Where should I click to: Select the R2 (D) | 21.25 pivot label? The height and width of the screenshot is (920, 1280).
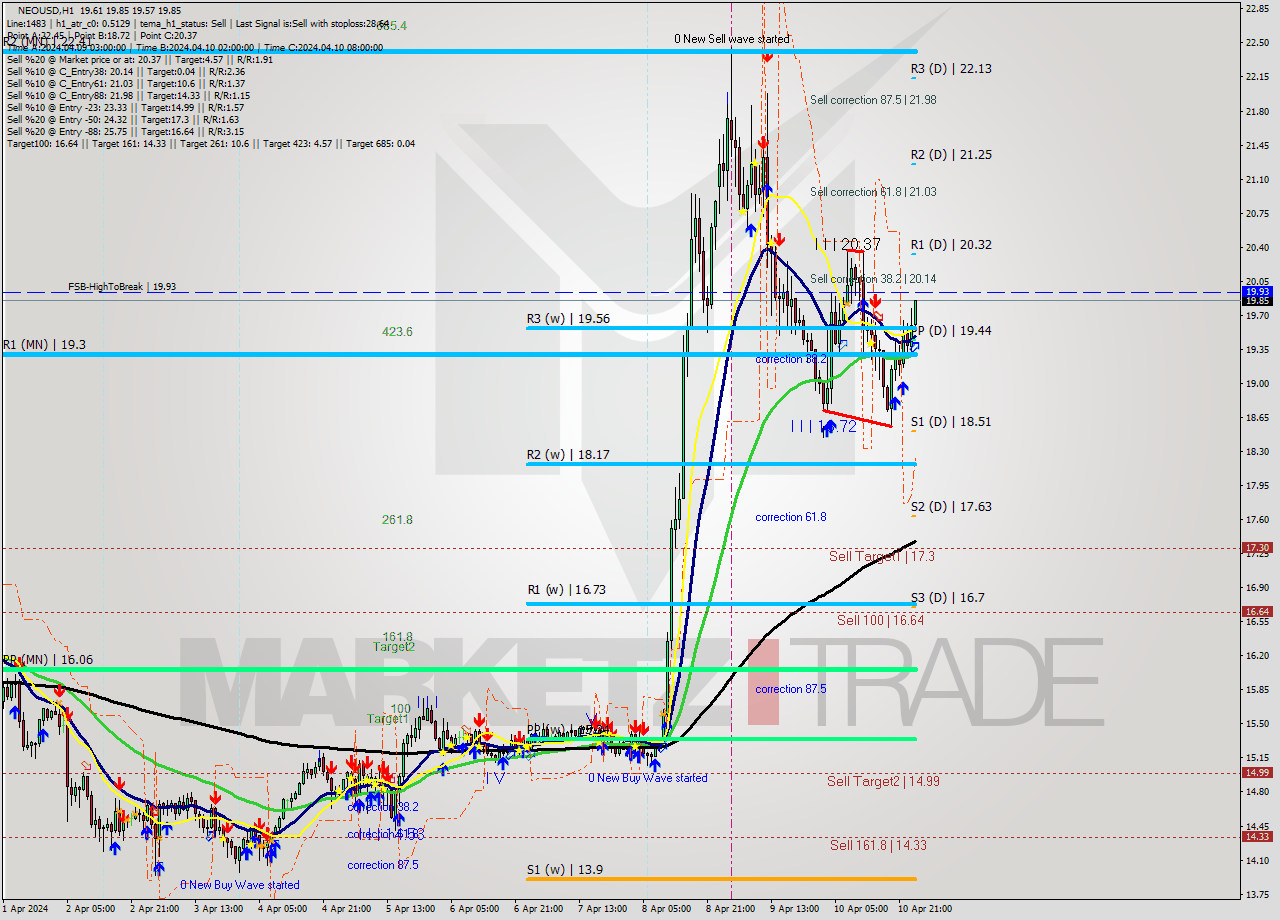click(x=951, y=155)
